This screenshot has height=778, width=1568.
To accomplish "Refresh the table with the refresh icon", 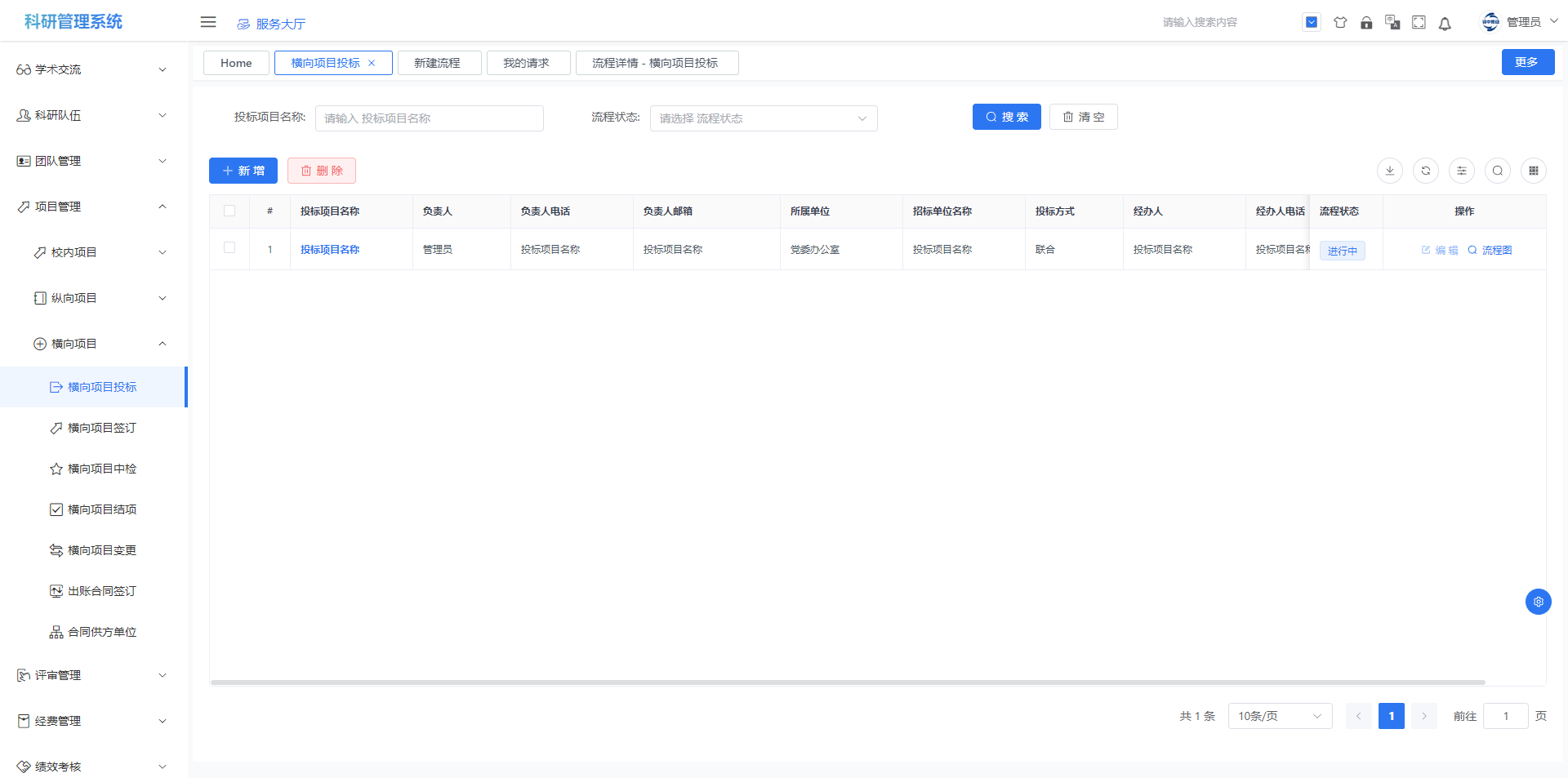I will click(x=1426, y=171).
